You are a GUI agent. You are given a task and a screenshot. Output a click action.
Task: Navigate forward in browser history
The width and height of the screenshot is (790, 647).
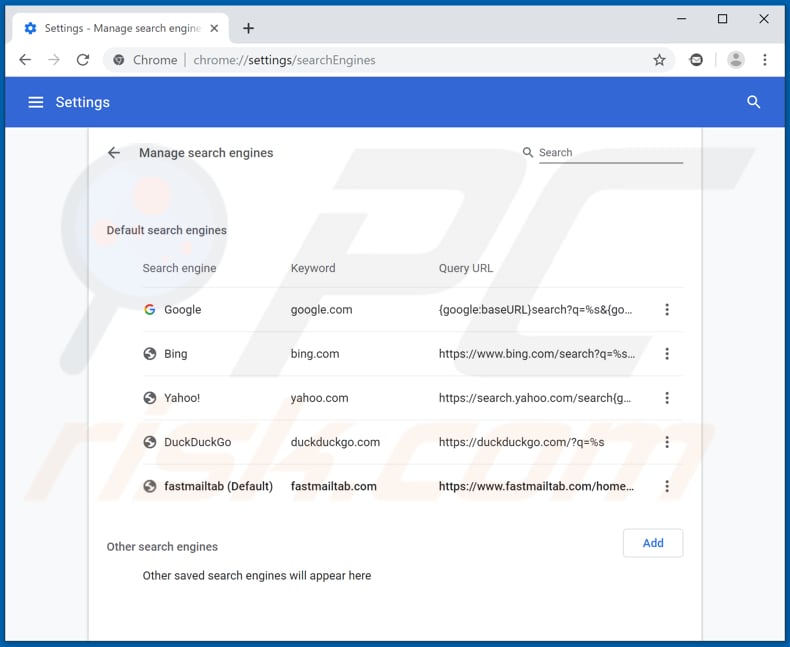click(54, 60)
